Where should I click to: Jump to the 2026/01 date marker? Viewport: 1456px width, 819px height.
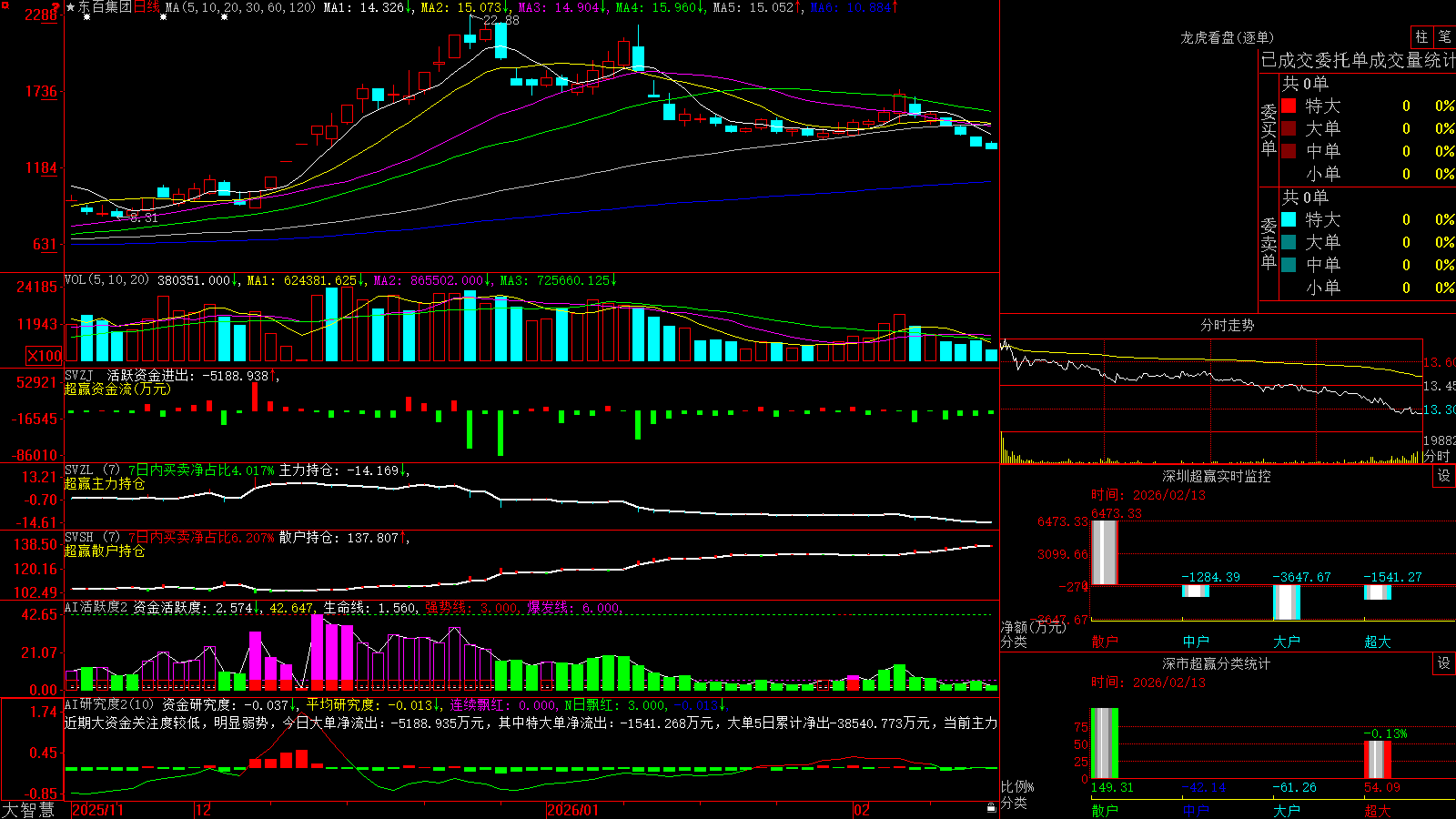tap(572, 810)
